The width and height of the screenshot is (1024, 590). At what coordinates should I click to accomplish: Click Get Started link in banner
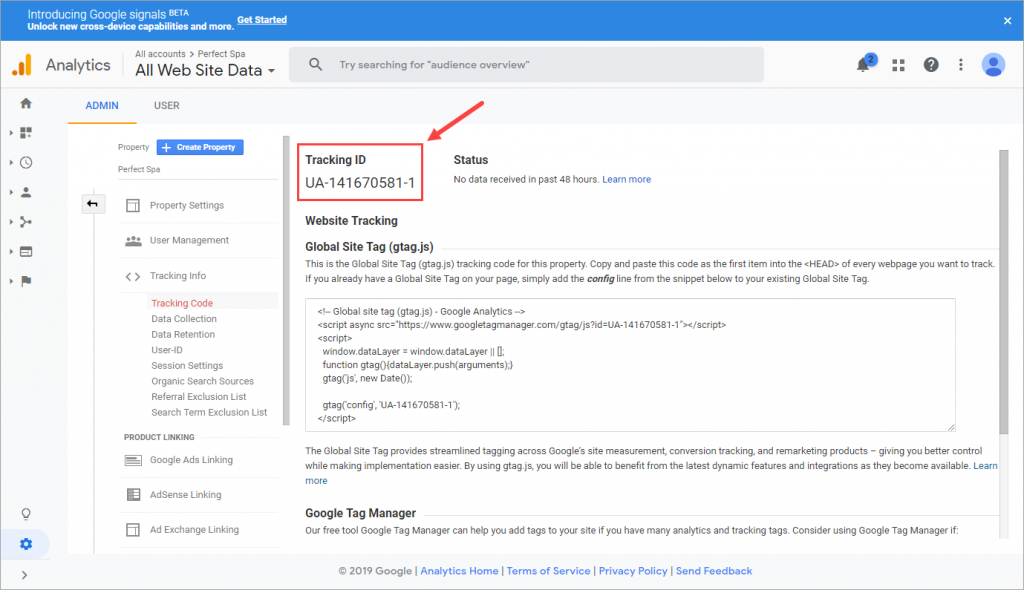pyautogui.click(x=261, y=20)
